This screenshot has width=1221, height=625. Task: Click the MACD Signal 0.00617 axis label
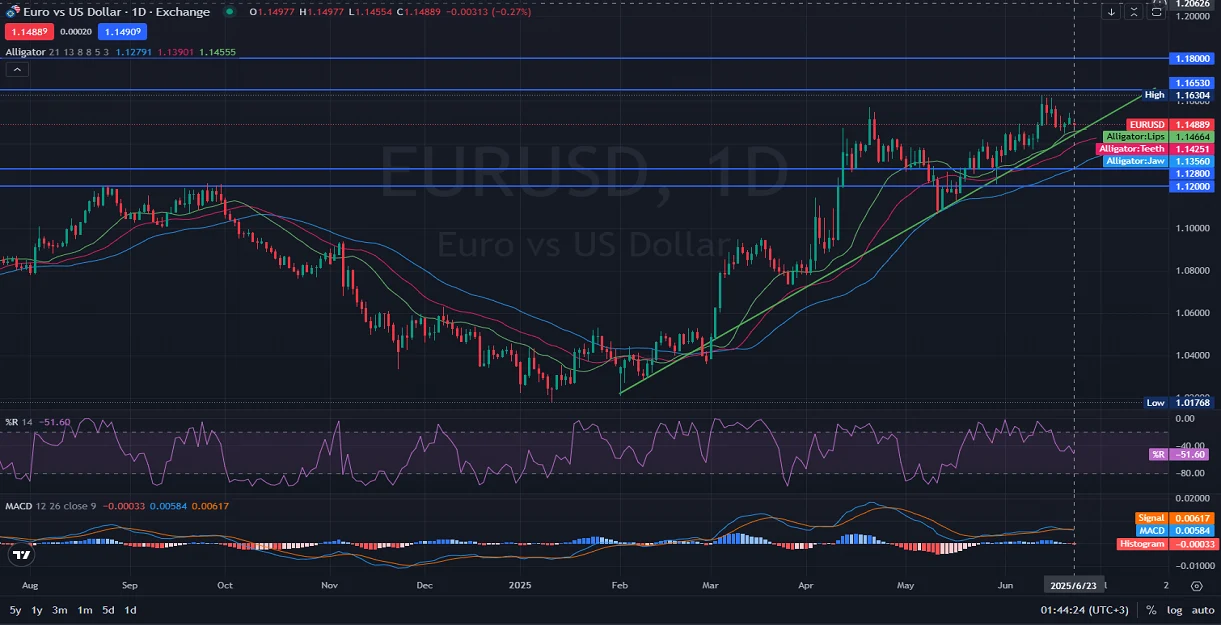(x=1174, y=518)
